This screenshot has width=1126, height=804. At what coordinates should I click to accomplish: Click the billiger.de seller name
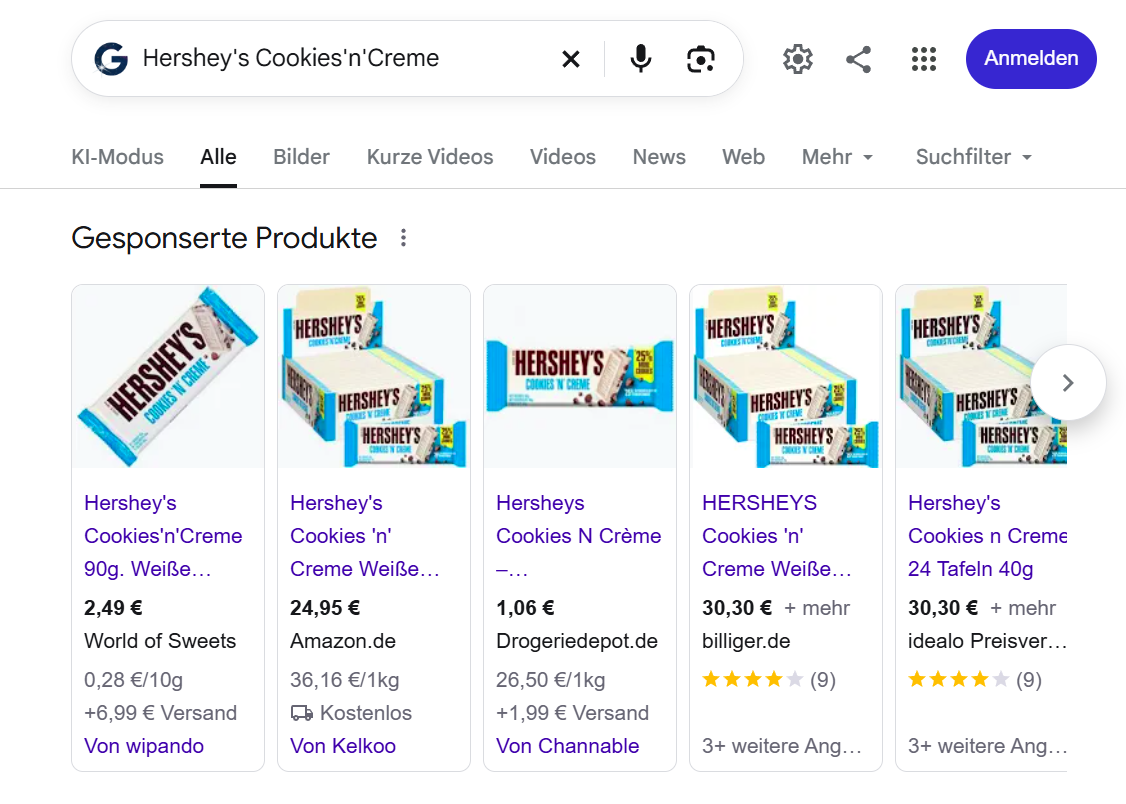click(x=746, y=641)
